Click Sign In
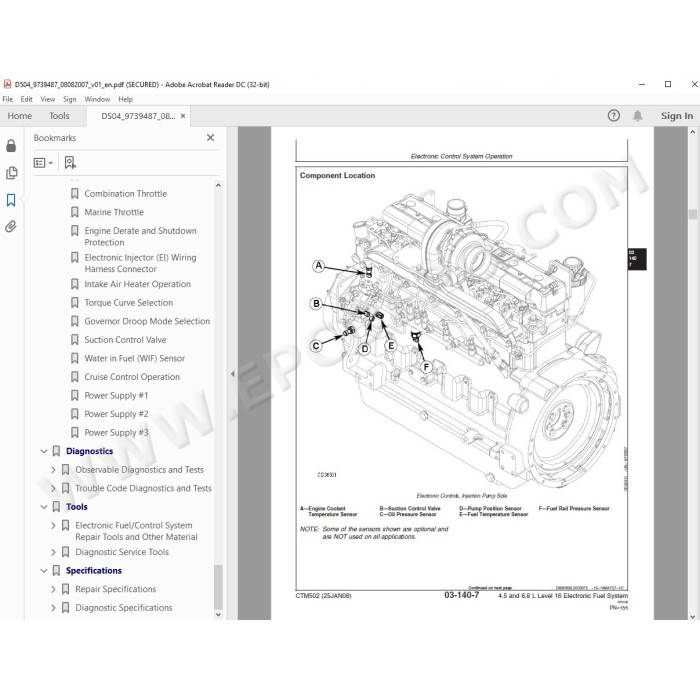The image size is (700, 700). tap(677, 116)
